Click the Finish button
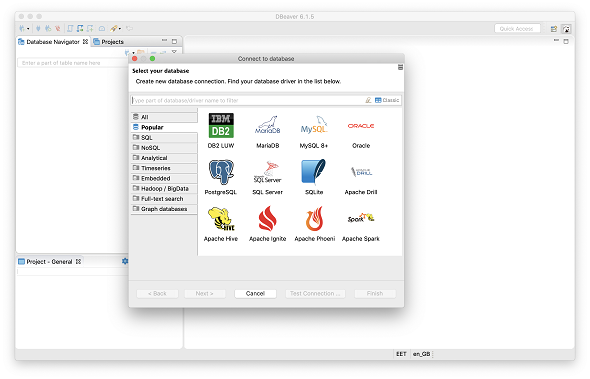The image size is (590, 379). tap(375, 293)
